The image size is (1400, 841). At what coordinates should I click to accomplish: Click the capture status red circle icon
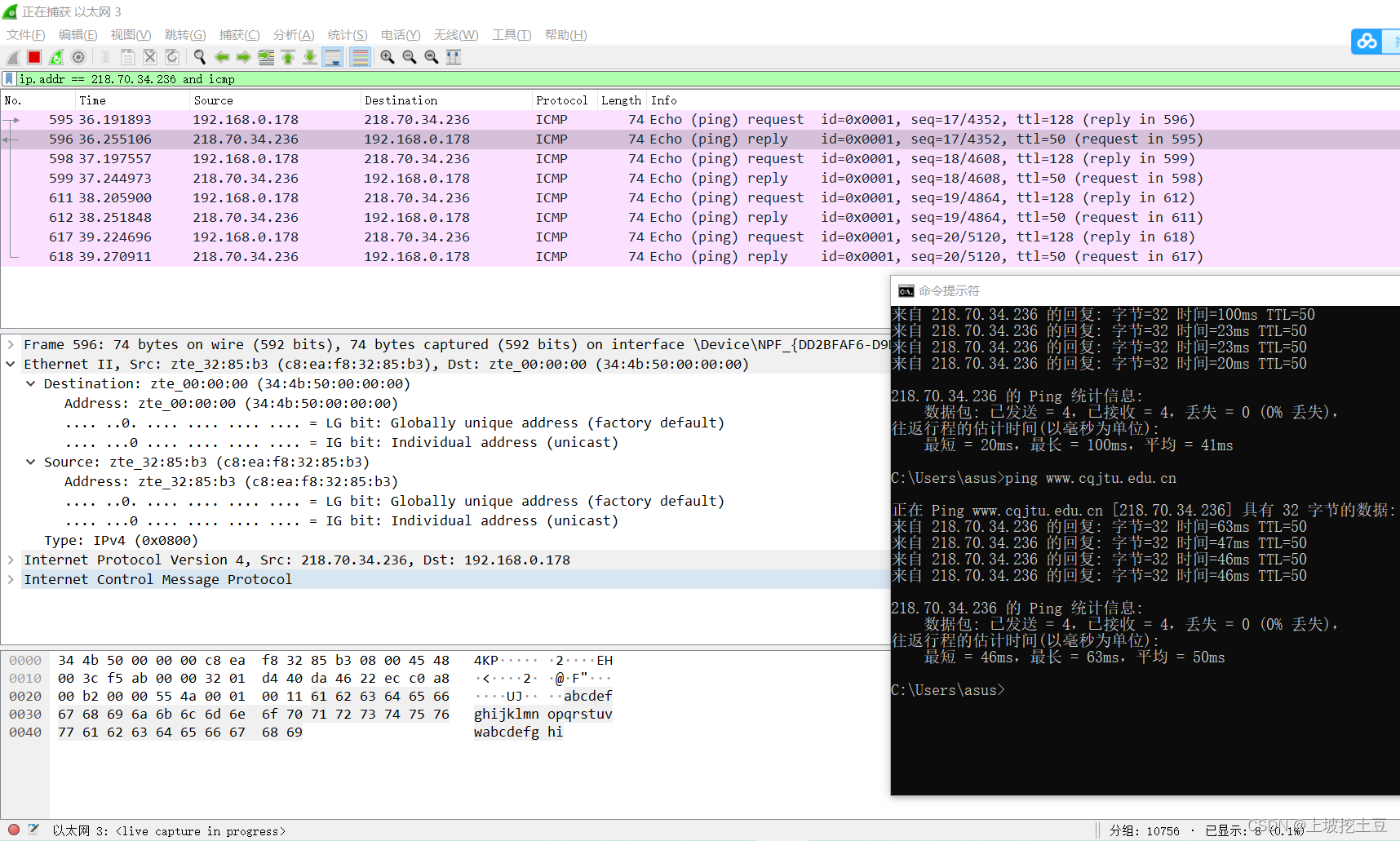(x=13, y=830)
